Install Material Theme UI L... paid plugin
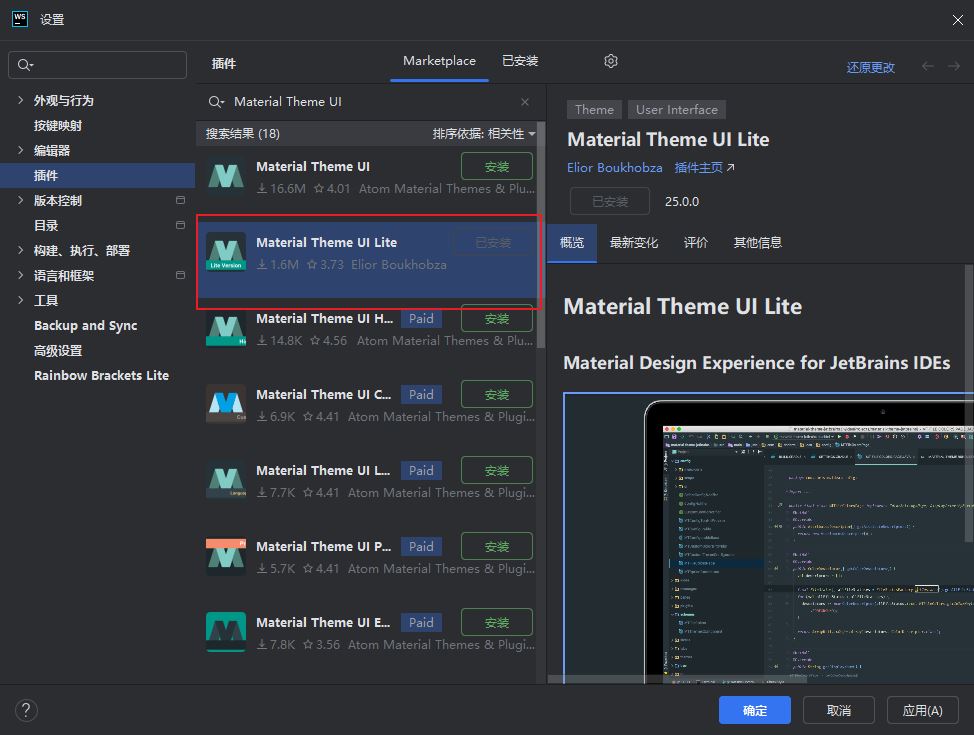 (497, 470)
